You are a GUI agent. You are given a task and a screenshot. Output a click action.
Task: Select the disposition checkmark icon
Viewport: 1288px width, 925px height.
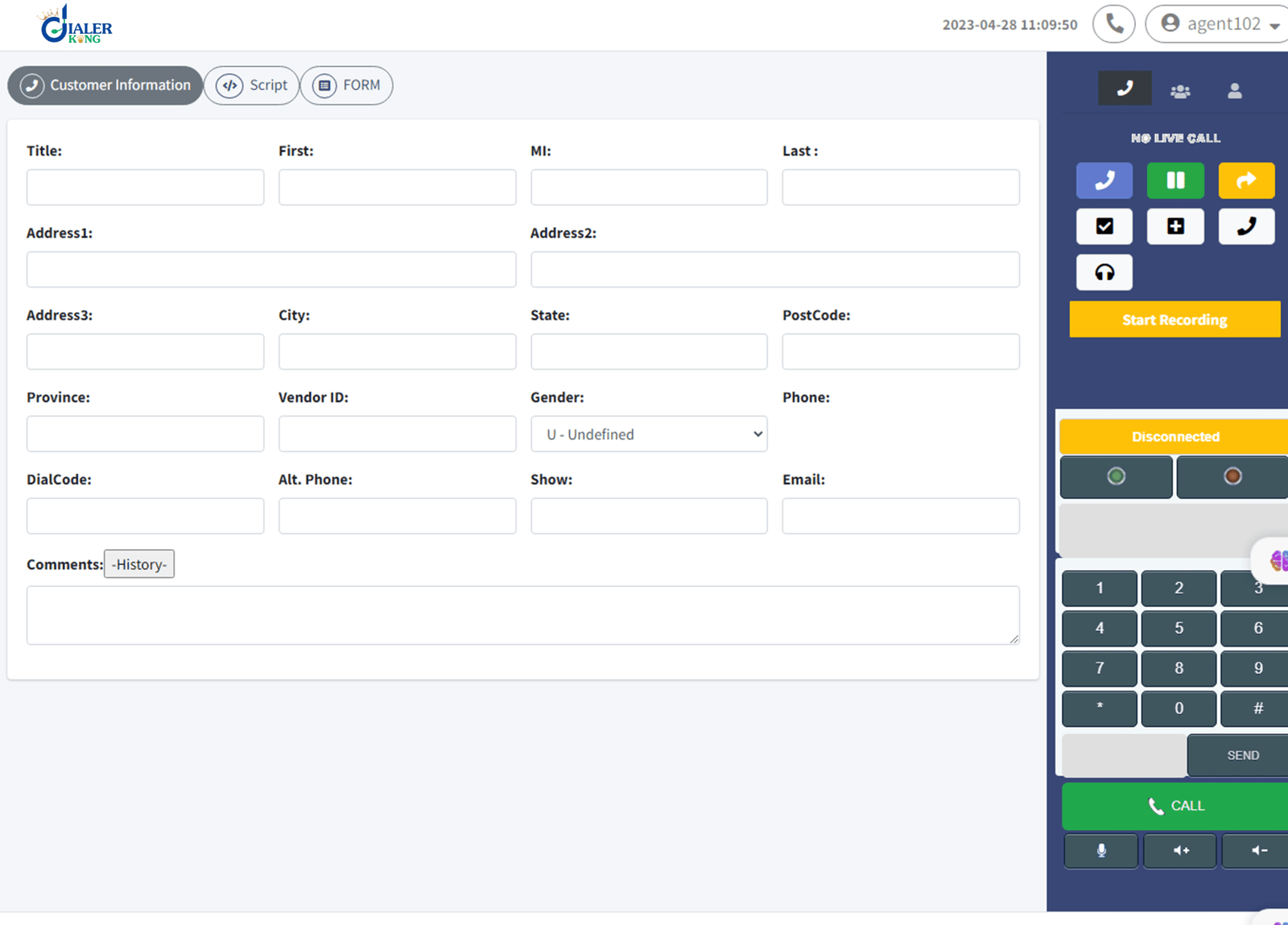click(x=1104, y=226)
